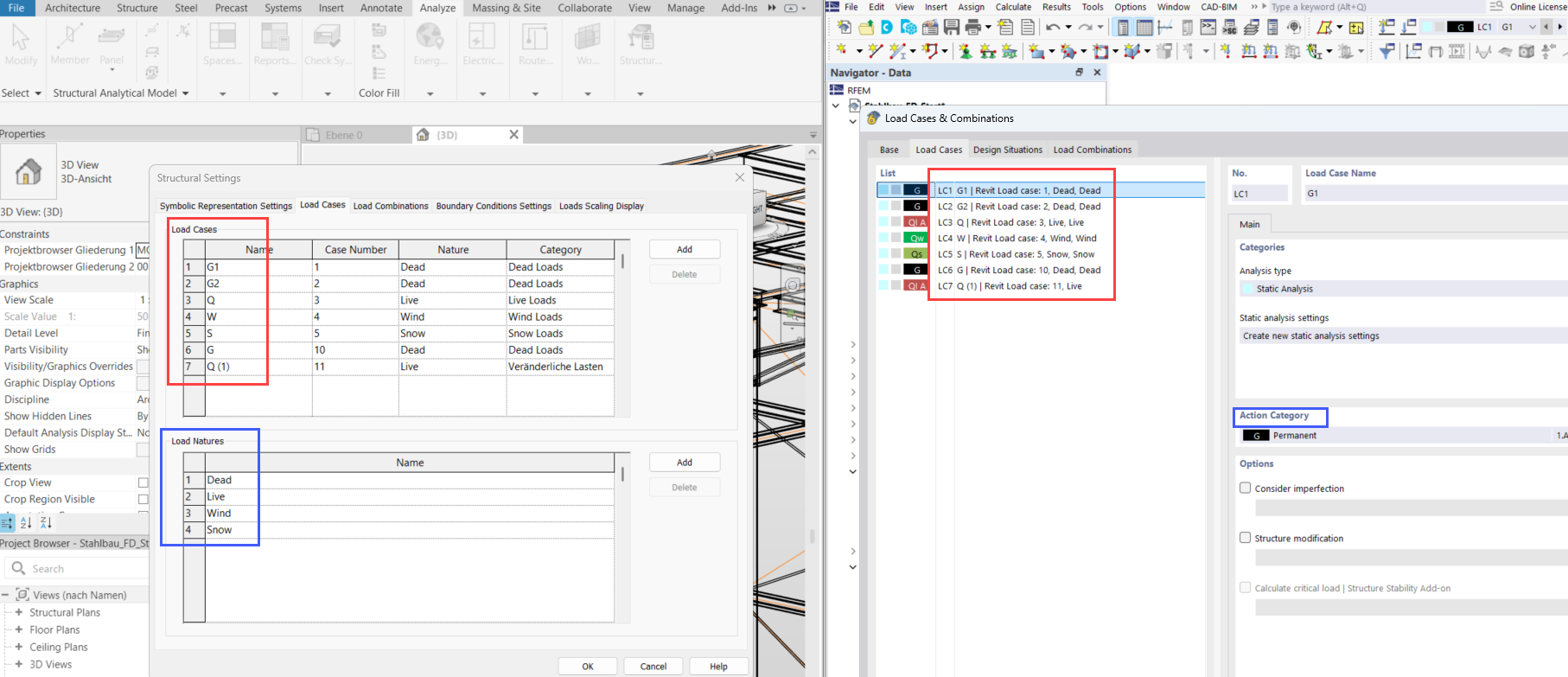Open the LC1 G1 load case dropdown
This screenshot has height=677, width=1568.
[1531, 27]
